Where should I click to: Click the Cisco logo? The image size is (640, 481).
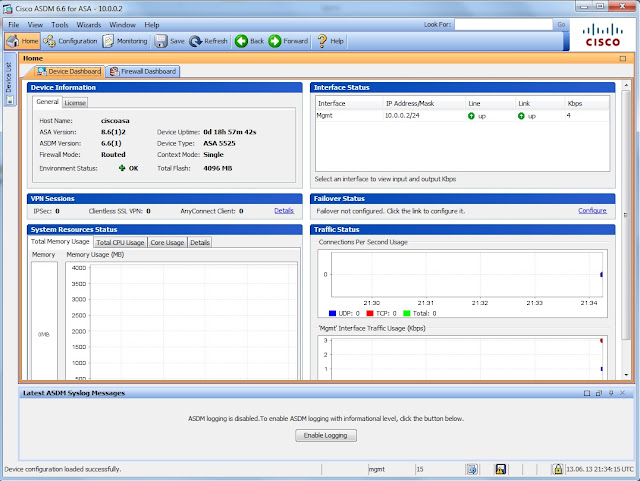[x=603, y=36]
